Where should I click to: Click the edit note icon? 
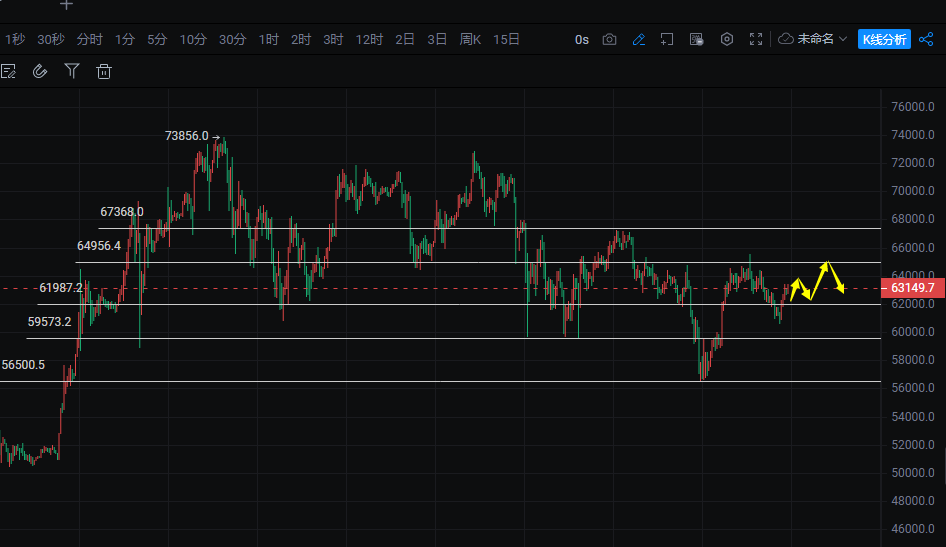9,71
